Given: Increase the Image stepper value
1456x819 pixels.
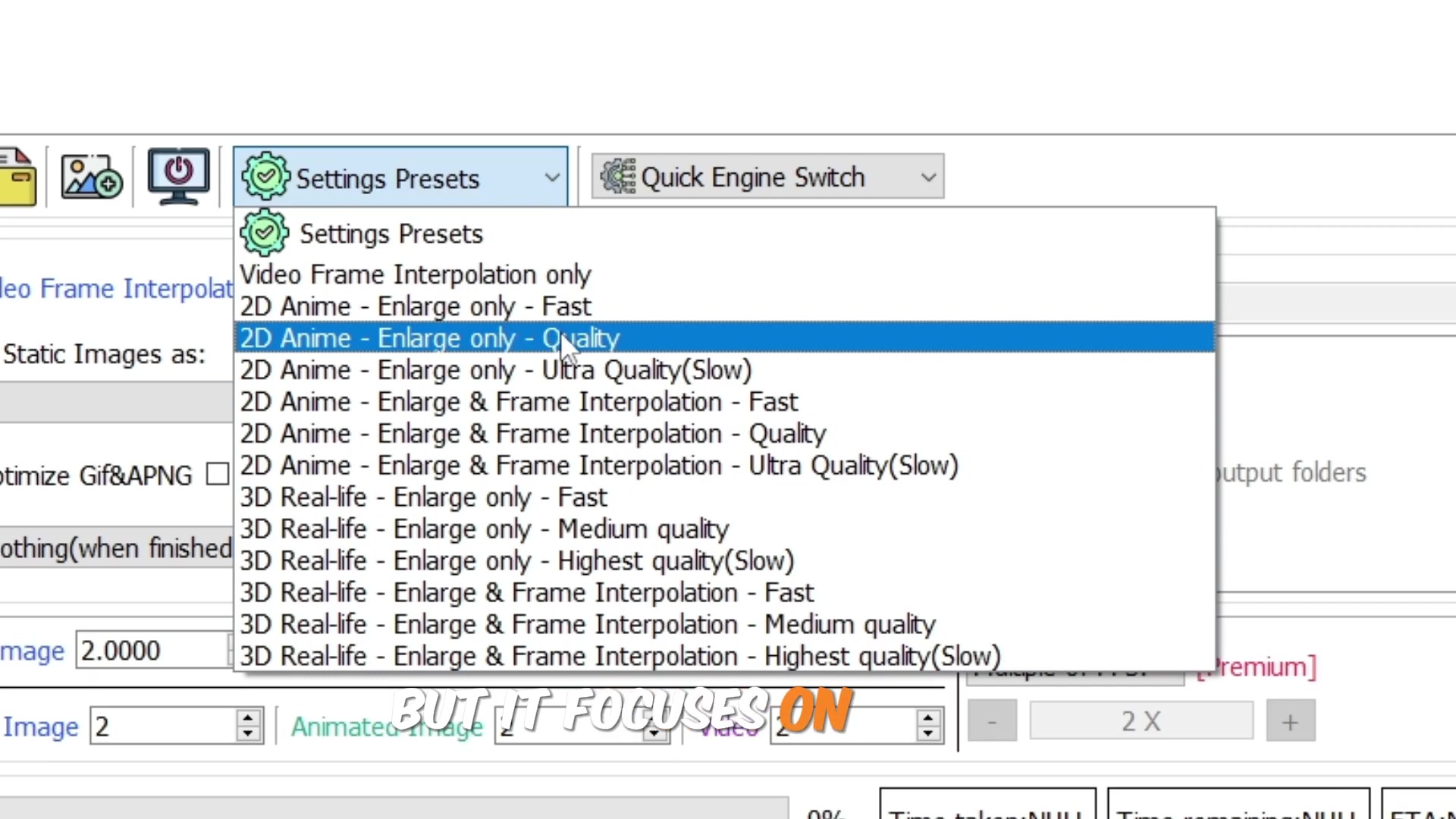Looking at the screenshot, I should tap(248, 717).
